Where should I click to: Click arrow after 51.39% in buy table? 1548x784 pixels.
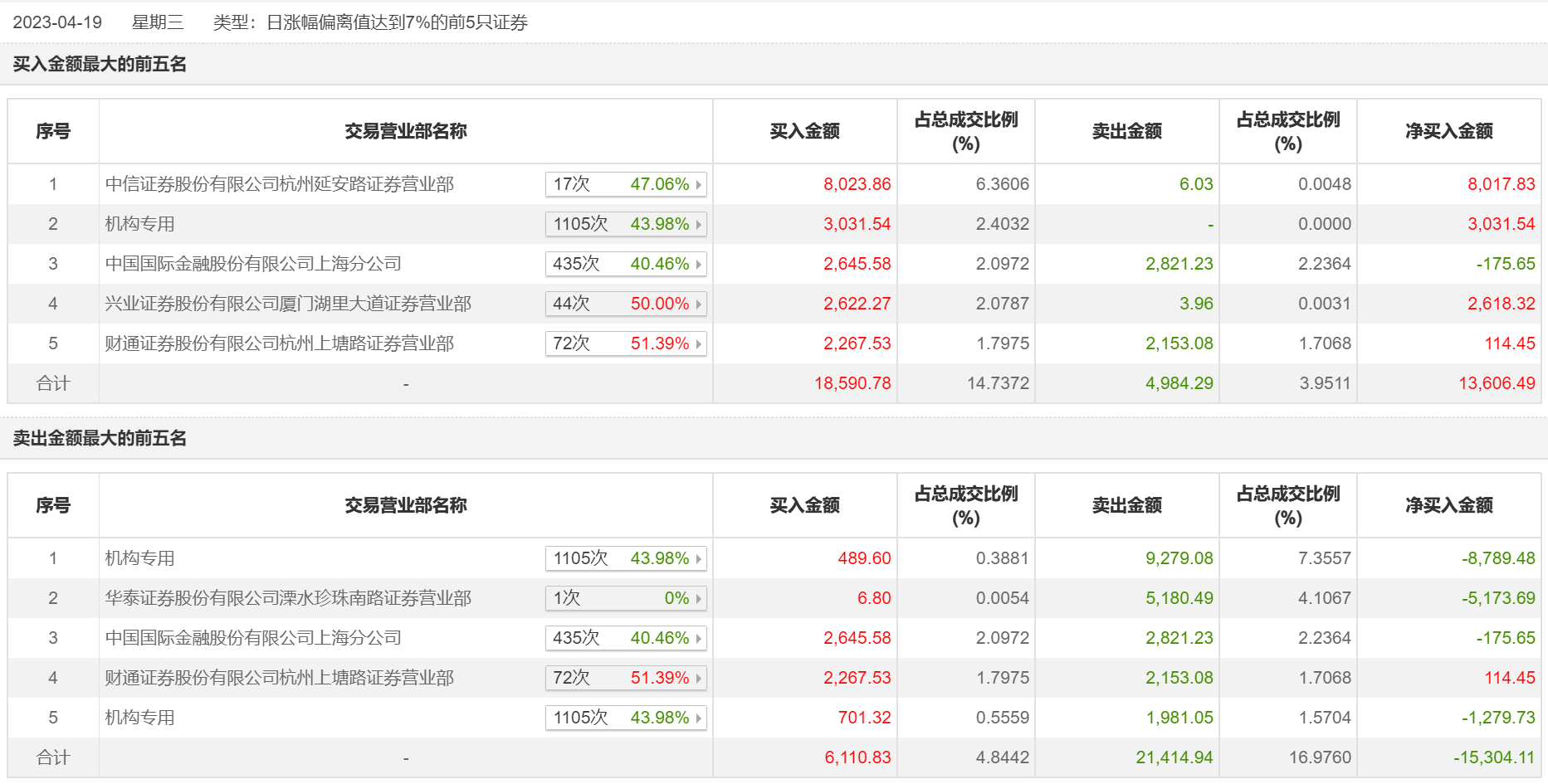699,343
